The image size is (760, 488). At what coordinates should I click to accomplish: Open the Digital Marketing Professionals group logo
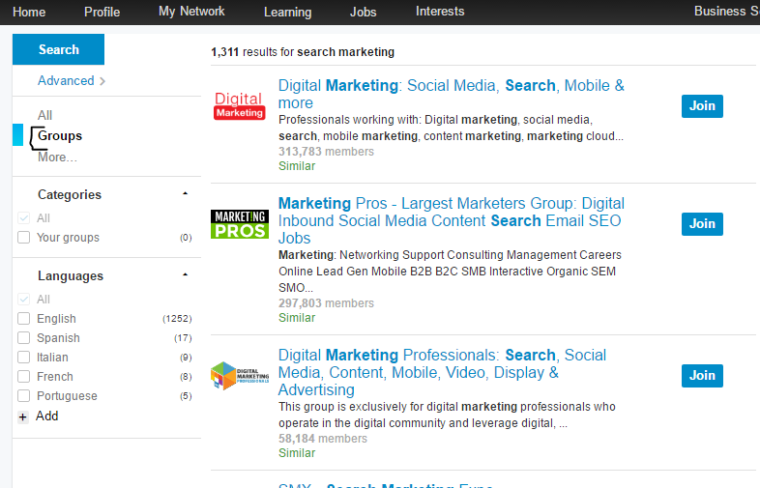click(239, 376)
